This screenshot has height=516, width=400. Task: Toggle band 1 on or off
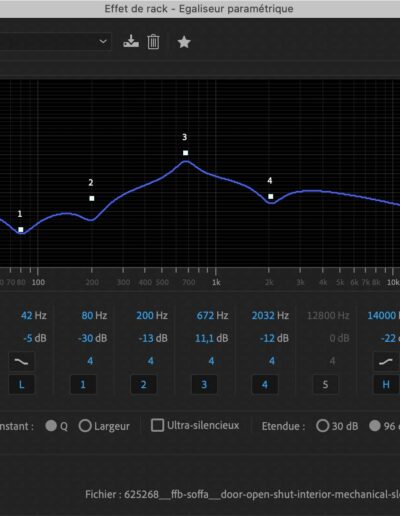click(83, 385)
